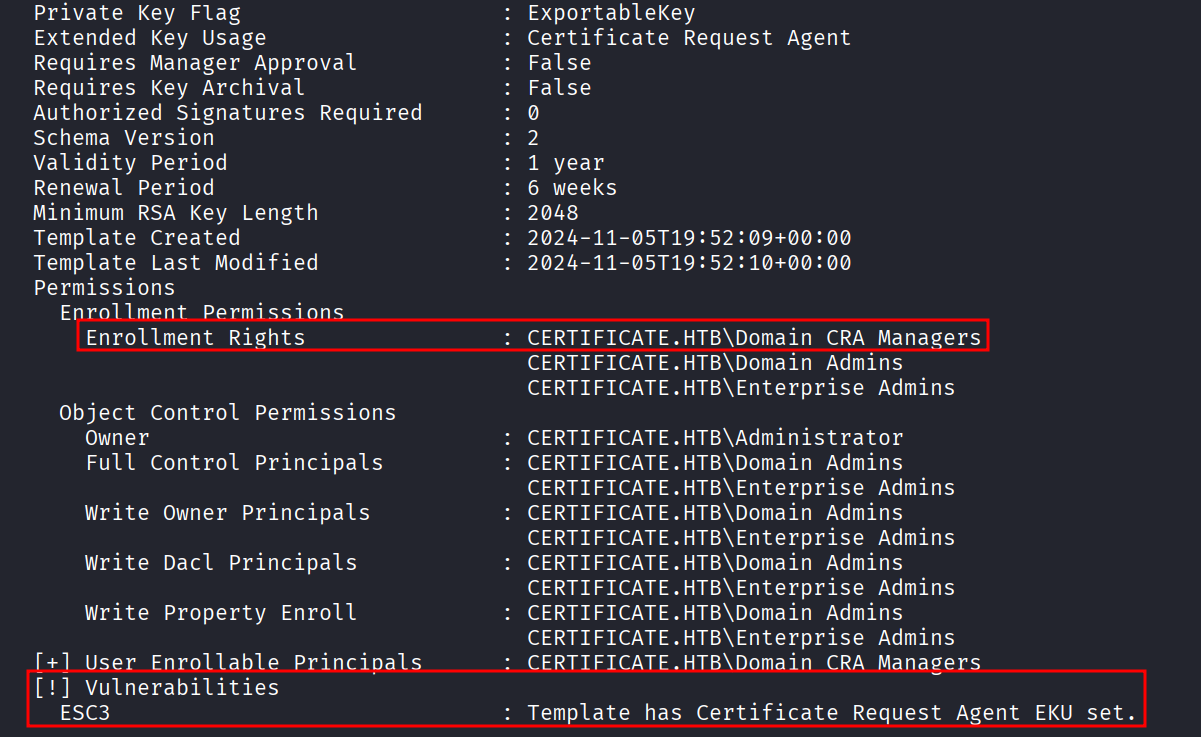
Task: Click the Enrollment Rights label
Action: pos(195,338)
